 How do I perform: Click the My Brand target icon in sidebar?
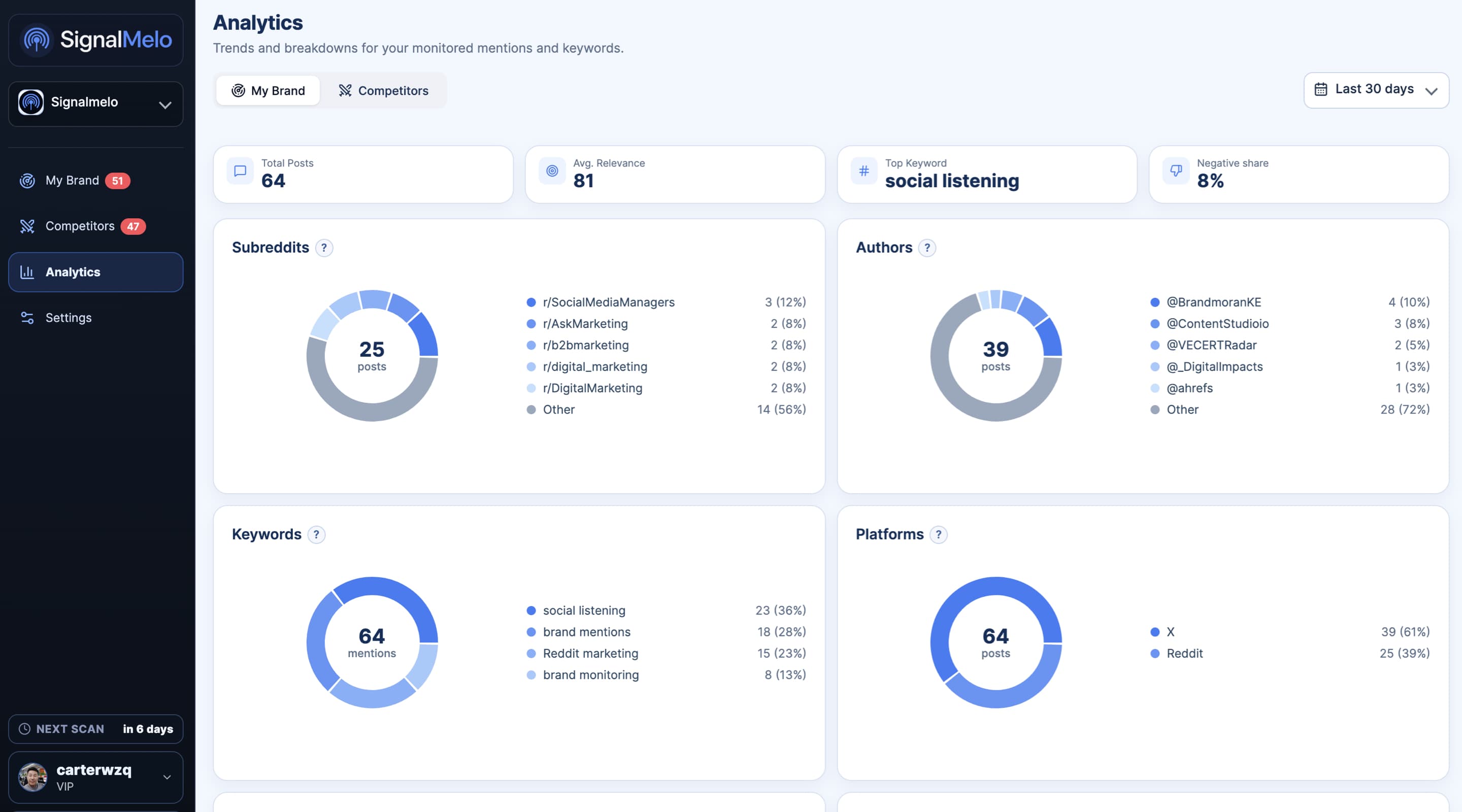click(x=27, y=181)
